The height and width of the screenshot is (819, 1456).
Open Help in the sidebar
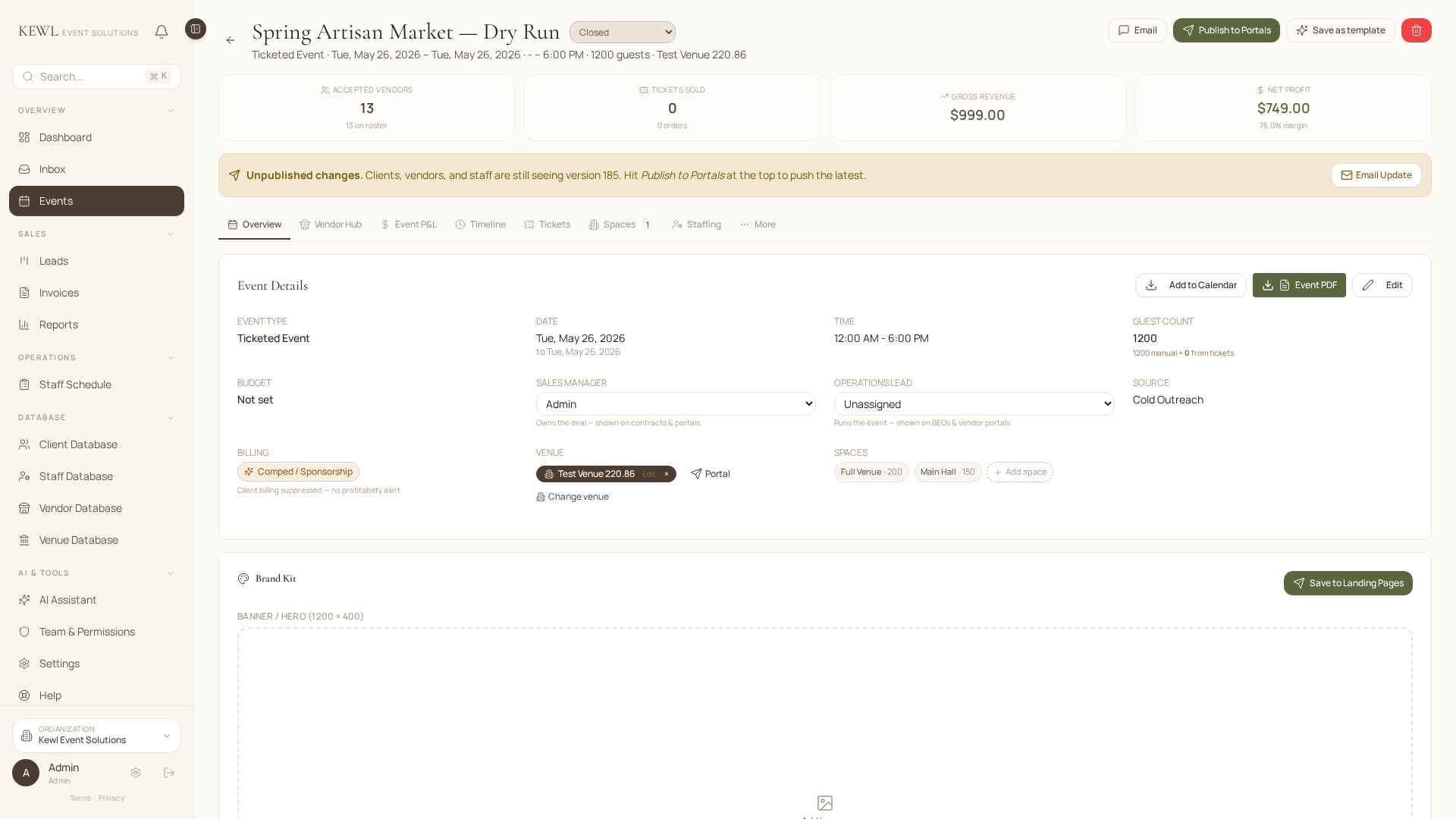96,695
